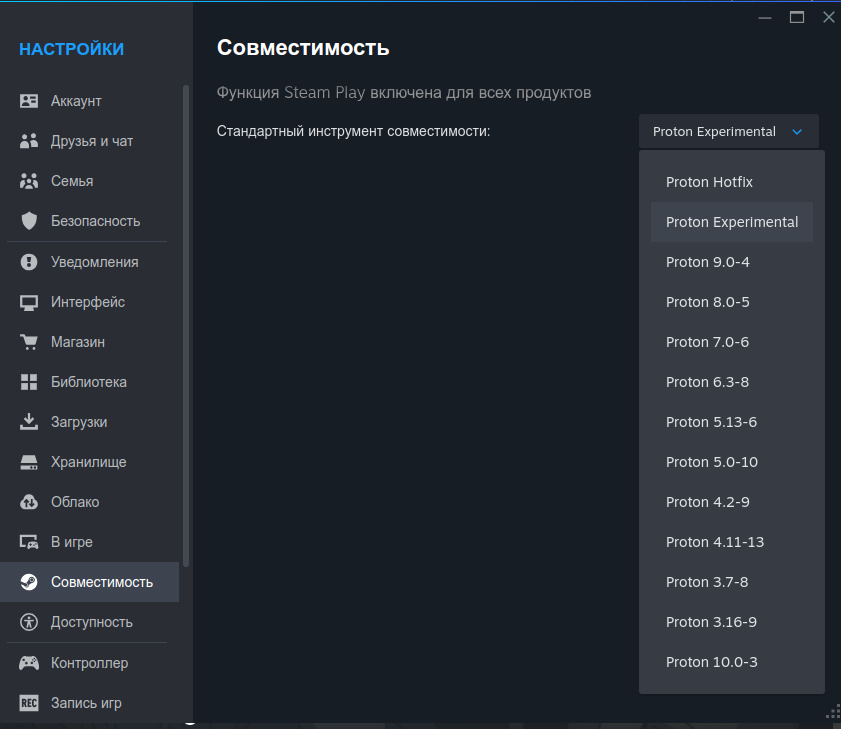Viewport: 841px width, 729px height.
Task: Open the Store shopping cart icon
Action: [x=30, y=342]
